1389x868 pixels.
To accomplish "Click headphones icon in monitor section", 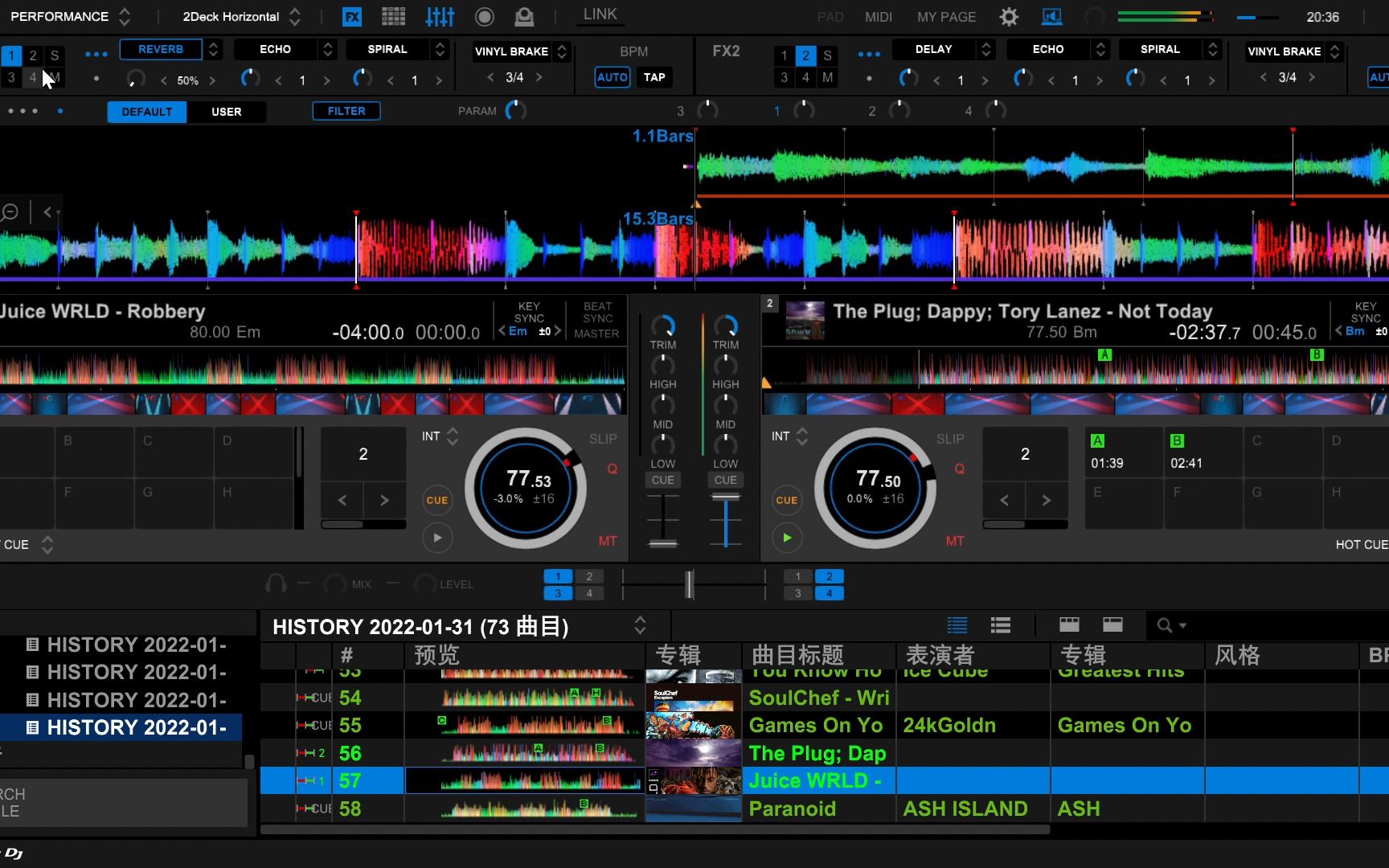I will [x=276, y=584].
